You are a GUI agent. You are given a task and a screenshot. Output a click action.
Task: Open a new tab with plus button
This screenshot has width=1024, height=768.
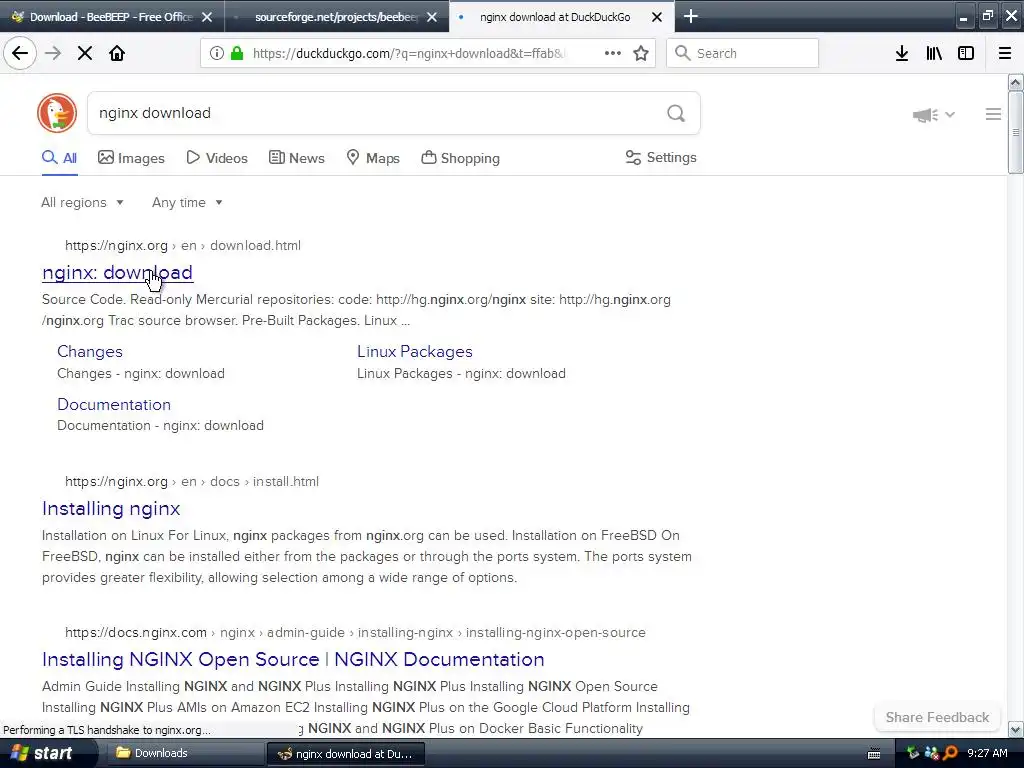[x=691, y=16]
